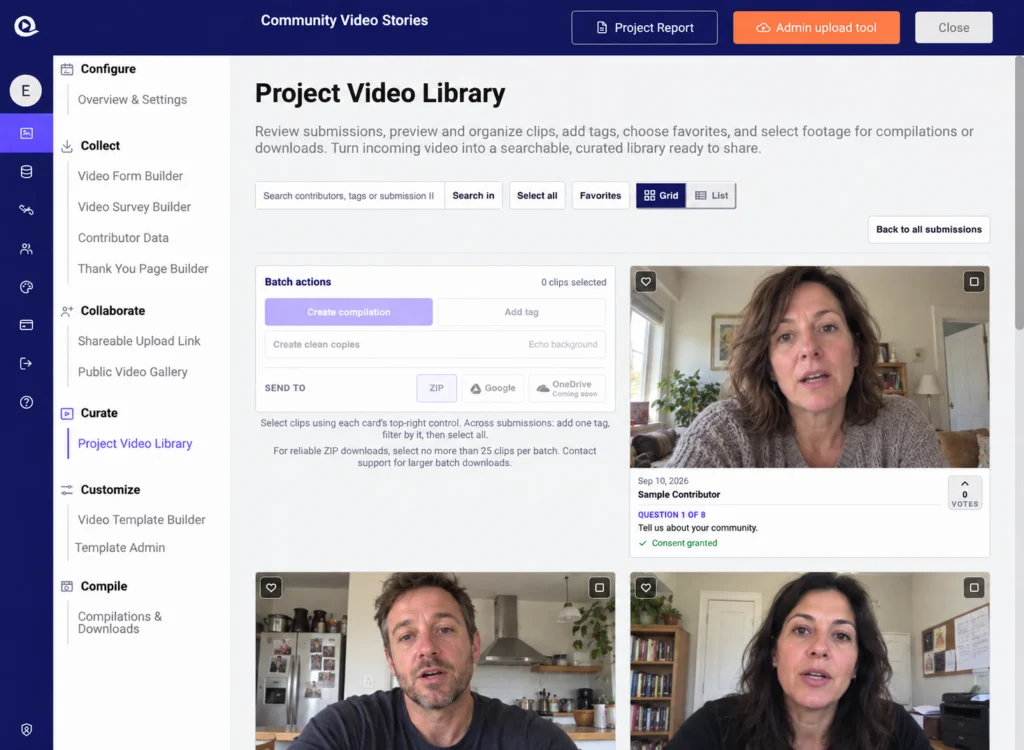The width and height of the screenshot is (1024, 750).
Task: Click Create compilation button
Action: [349, 312]
